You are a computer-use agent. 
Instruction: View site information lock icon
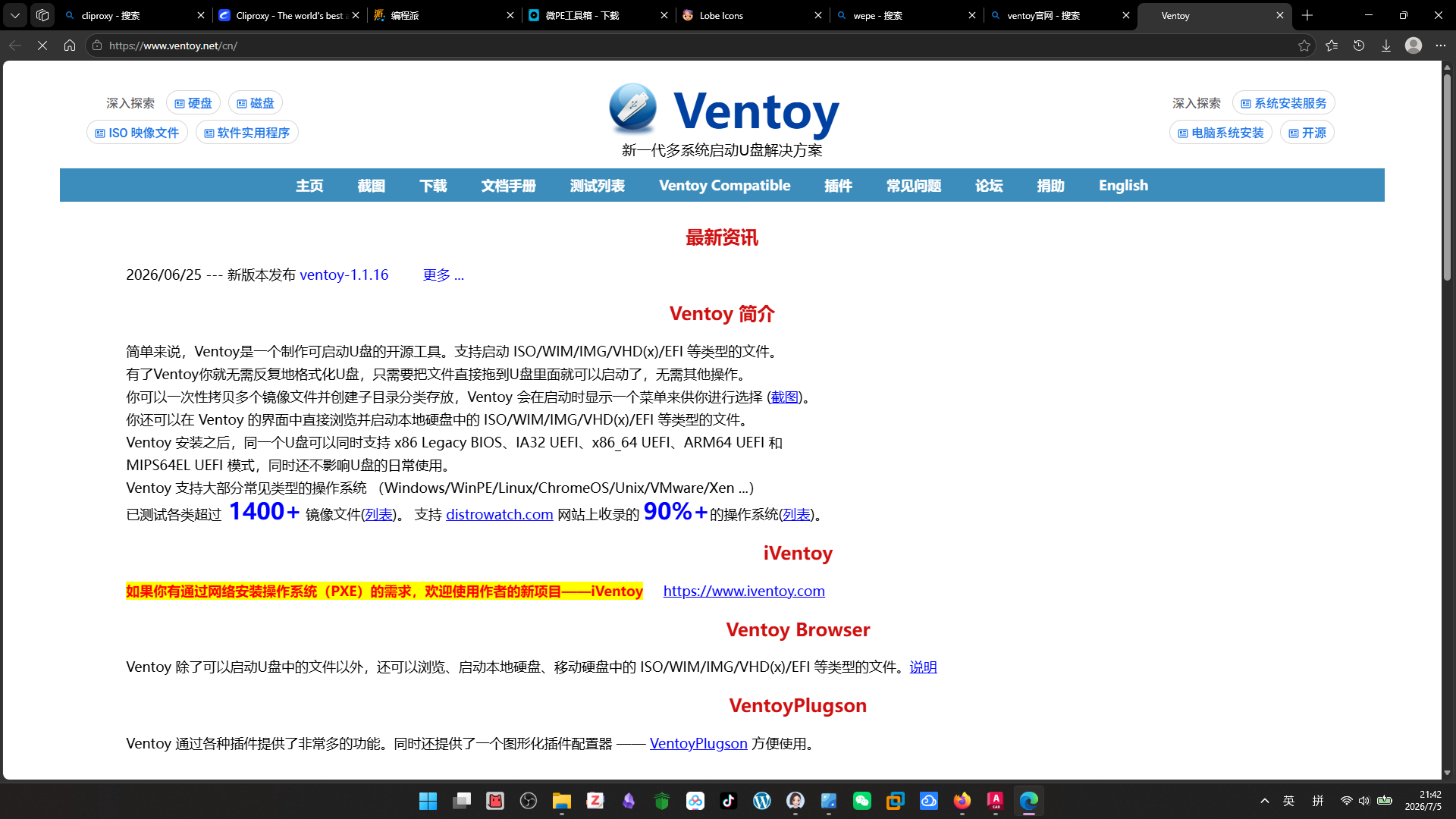[97, 45]
